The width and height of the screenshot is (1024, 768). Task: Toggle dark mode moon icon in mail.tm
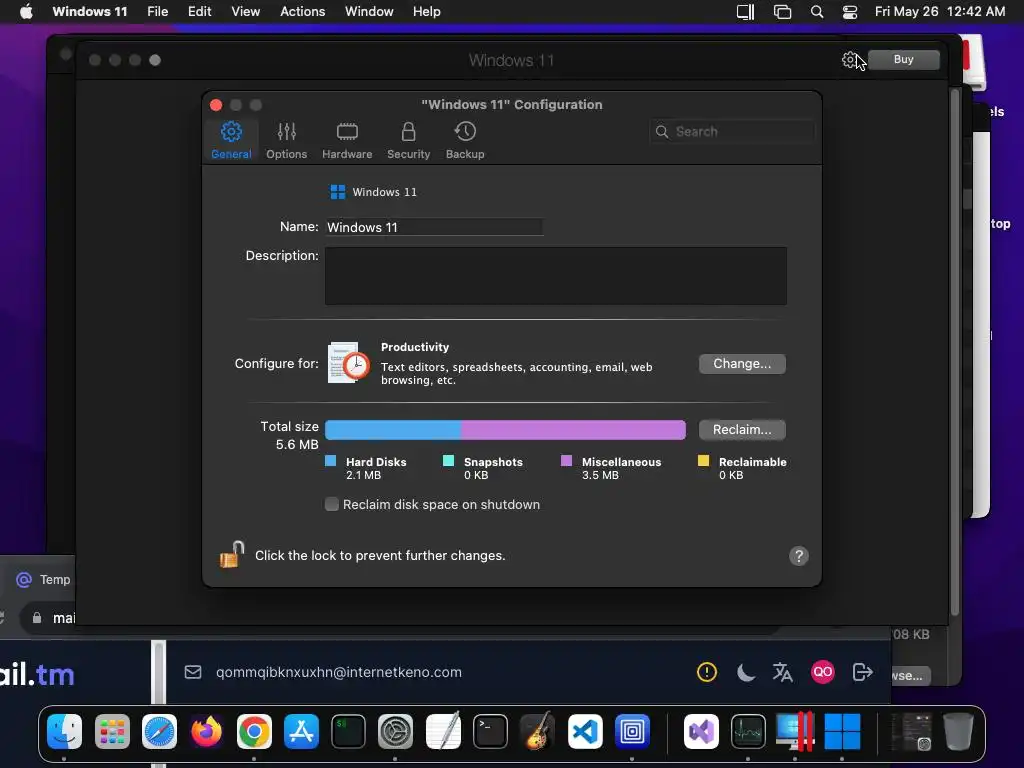click(745, 672)
